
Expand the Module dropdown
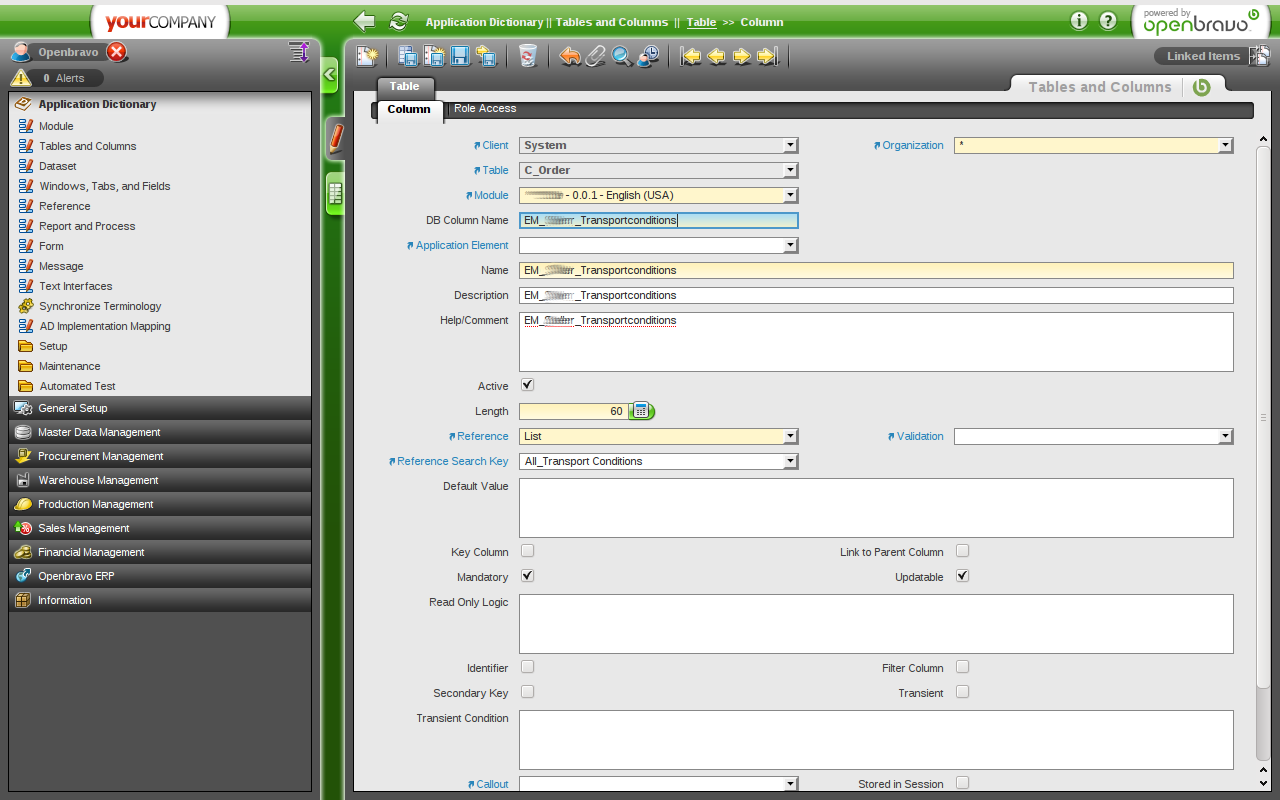(790, 195)
